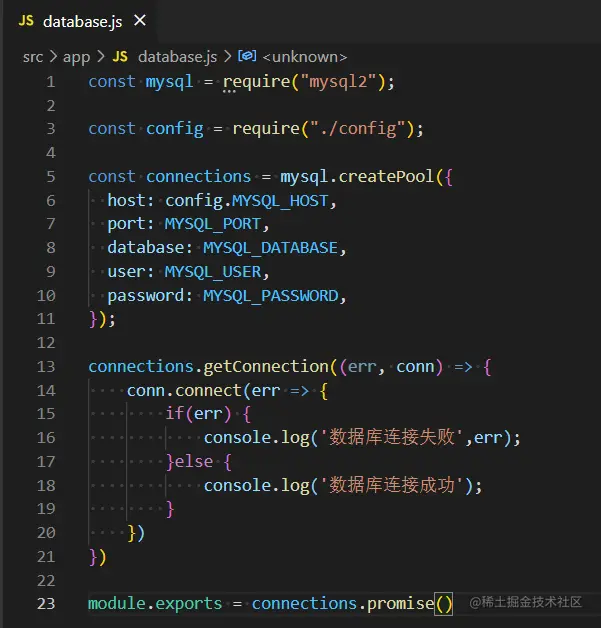Open the <unknown> breadcrumb symbol

305,57
